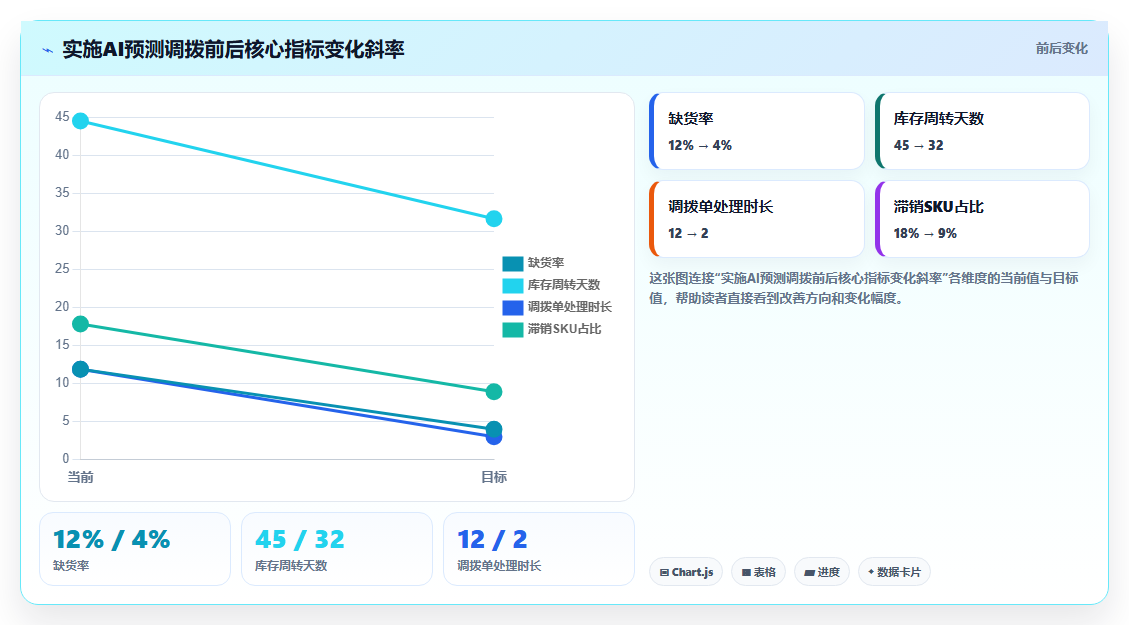Click the 当前 x-axis label
This screenshot has width=1129, height=625.
pos(81,477)
